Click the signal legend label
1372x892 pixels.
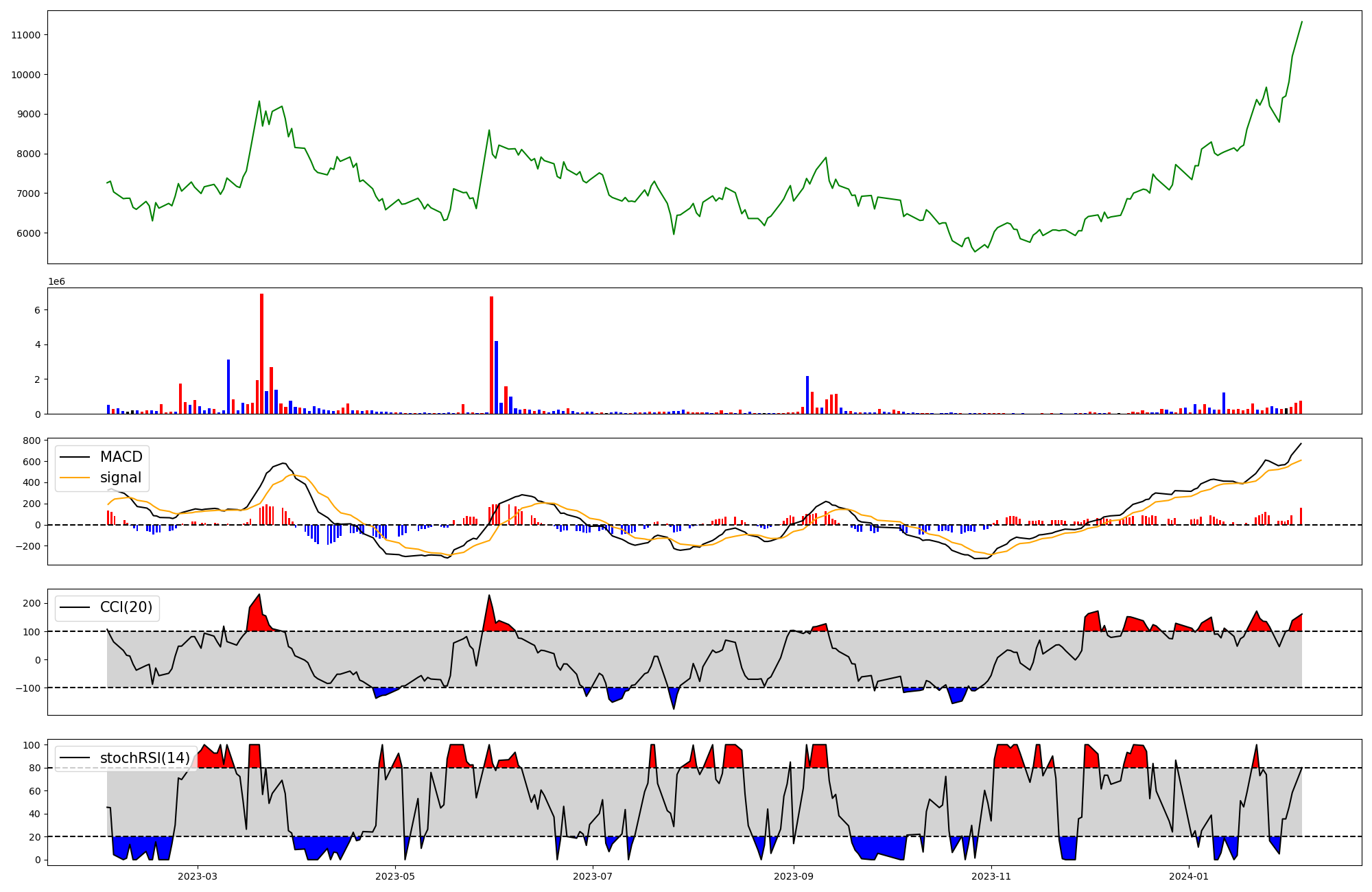pos(121,478)
